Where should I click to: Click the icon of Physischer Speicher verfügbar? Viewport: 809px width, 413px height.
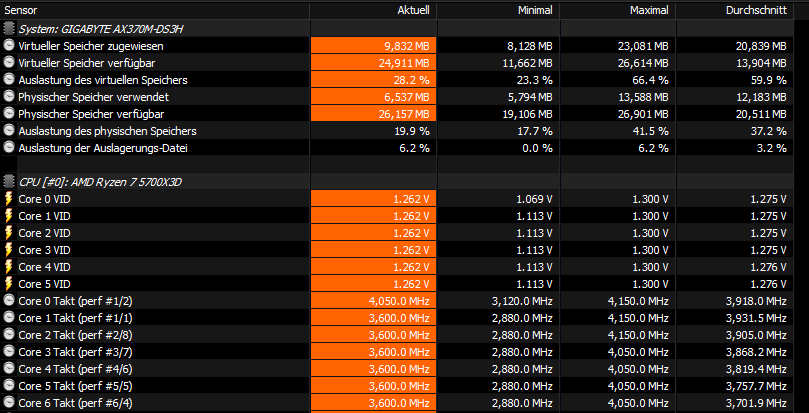pyautogui.click(x=9, y=114)
